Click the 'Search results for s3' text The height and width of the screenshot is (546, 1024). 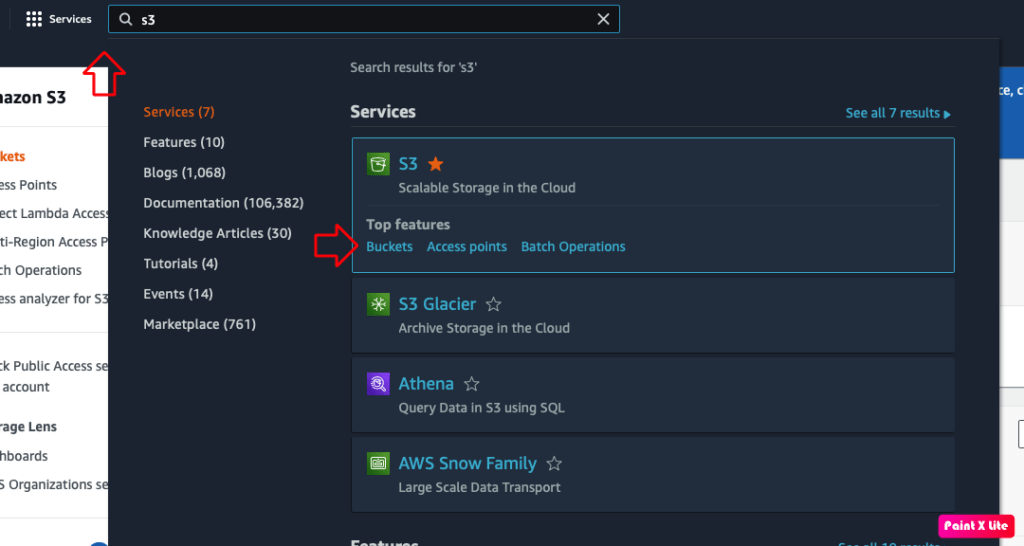click(x=413, y=67)
